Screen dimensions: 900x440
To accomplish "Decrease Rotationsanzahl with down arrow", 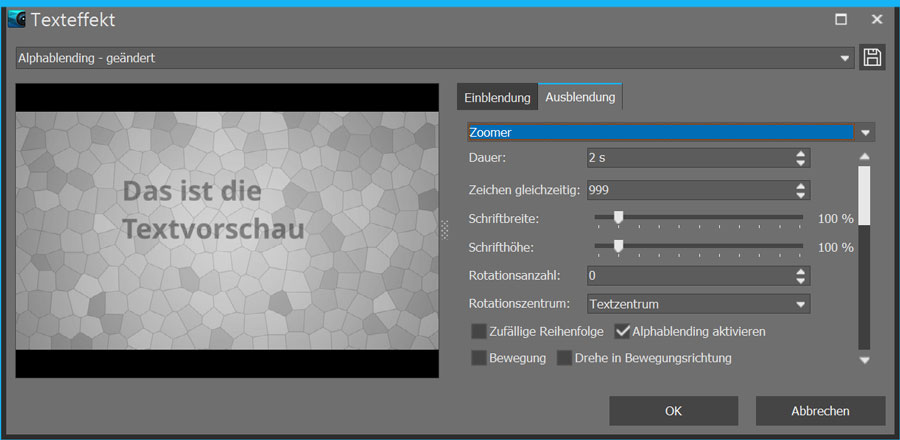I will (x=800, y=281).
